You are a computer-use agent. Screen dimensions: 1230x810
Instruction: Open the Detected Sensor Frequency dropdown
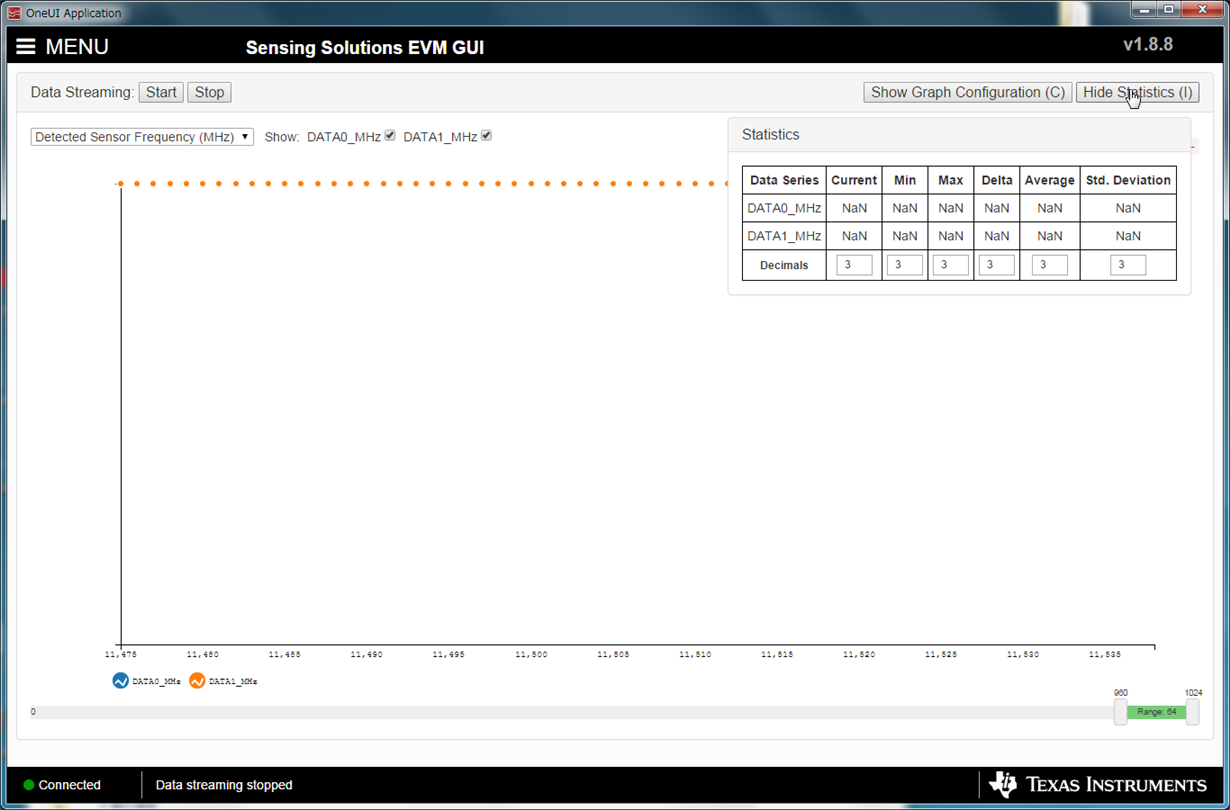(x=142, y=137)
